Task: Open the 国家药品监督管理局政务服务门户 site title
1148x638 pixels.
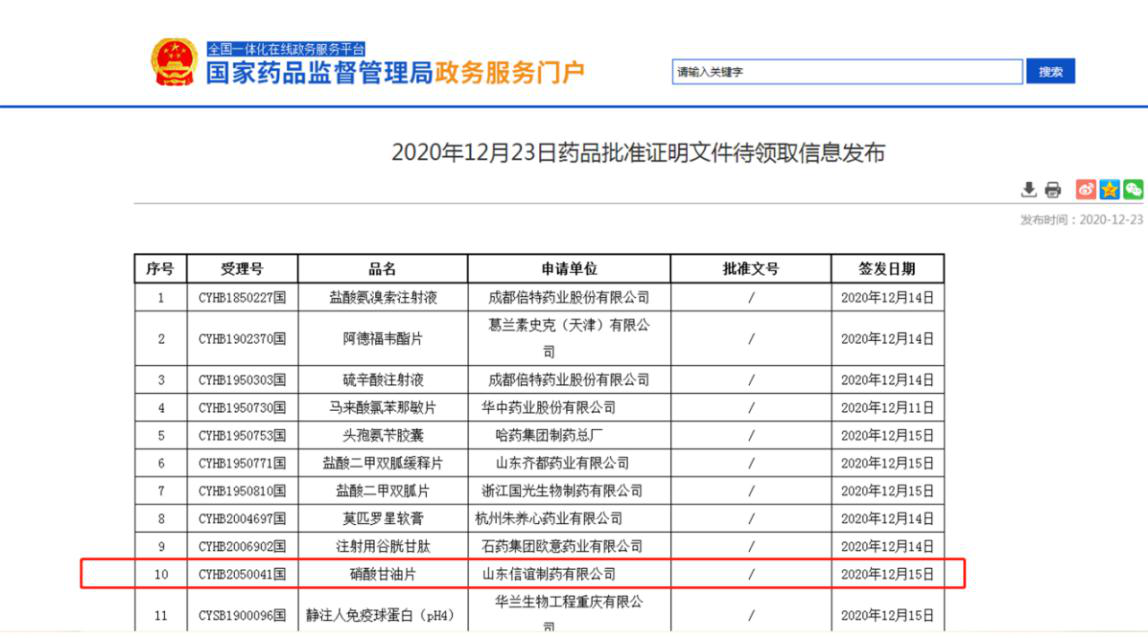Action: (x=395, y=73)
